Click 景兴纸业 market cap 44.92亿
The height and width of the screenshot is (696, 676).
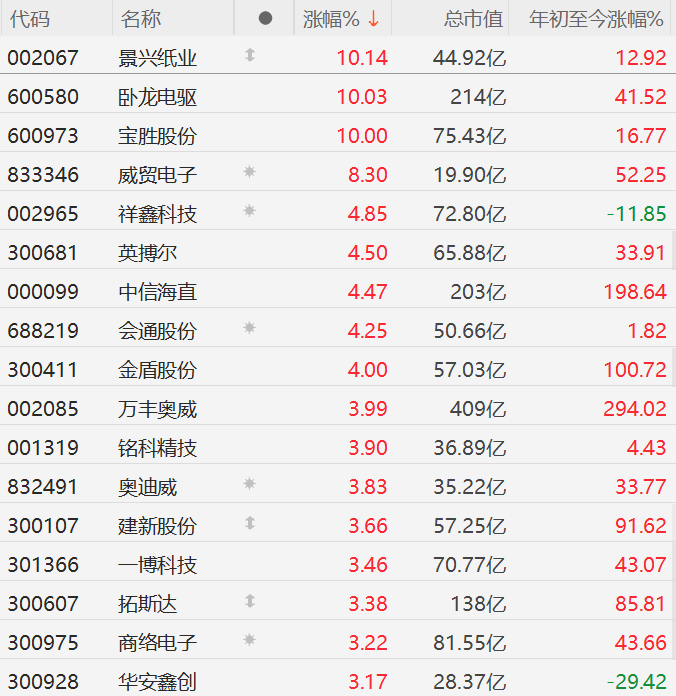pos(470,58)
